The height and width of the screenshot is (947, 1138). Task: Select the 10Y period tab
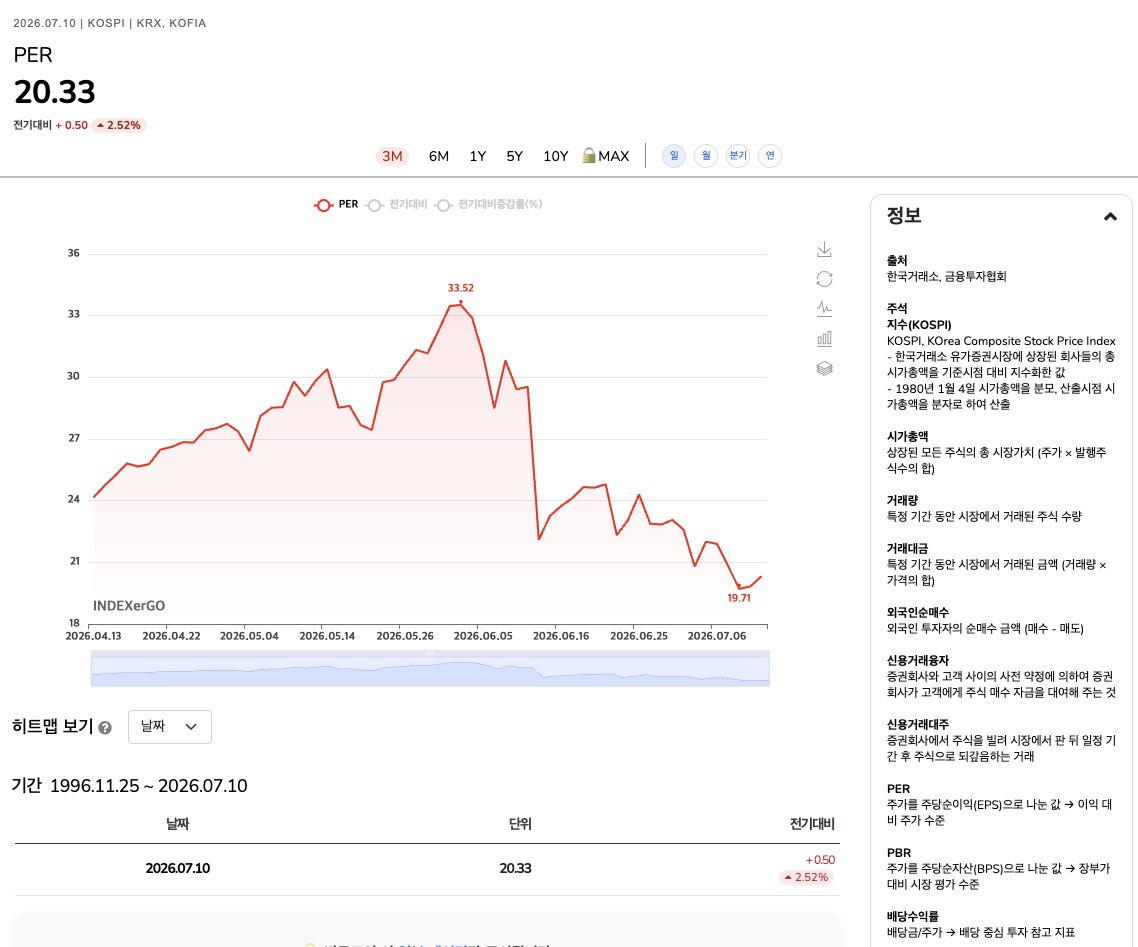[556, 156]
